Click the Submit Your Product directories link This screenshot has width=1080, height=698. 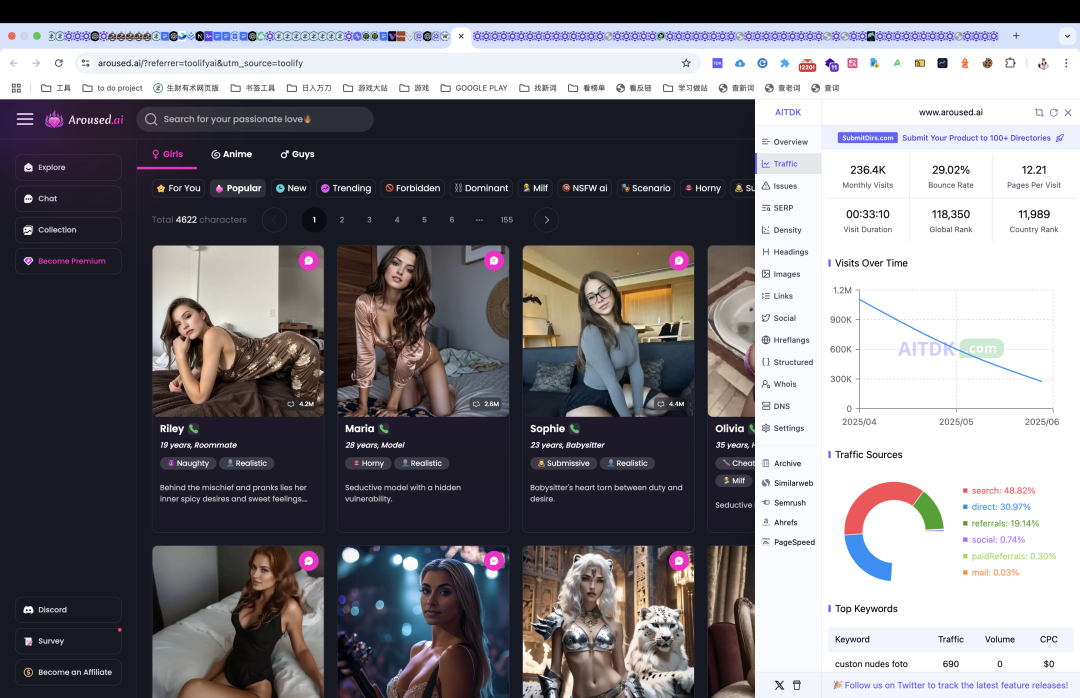pos(976,138)
